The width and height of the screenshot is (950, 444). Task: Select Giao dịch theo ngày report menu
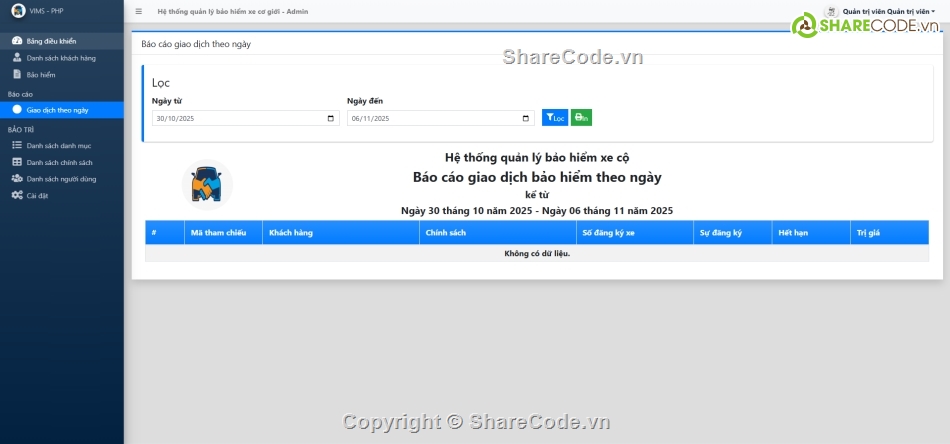(x=62, y=110)
